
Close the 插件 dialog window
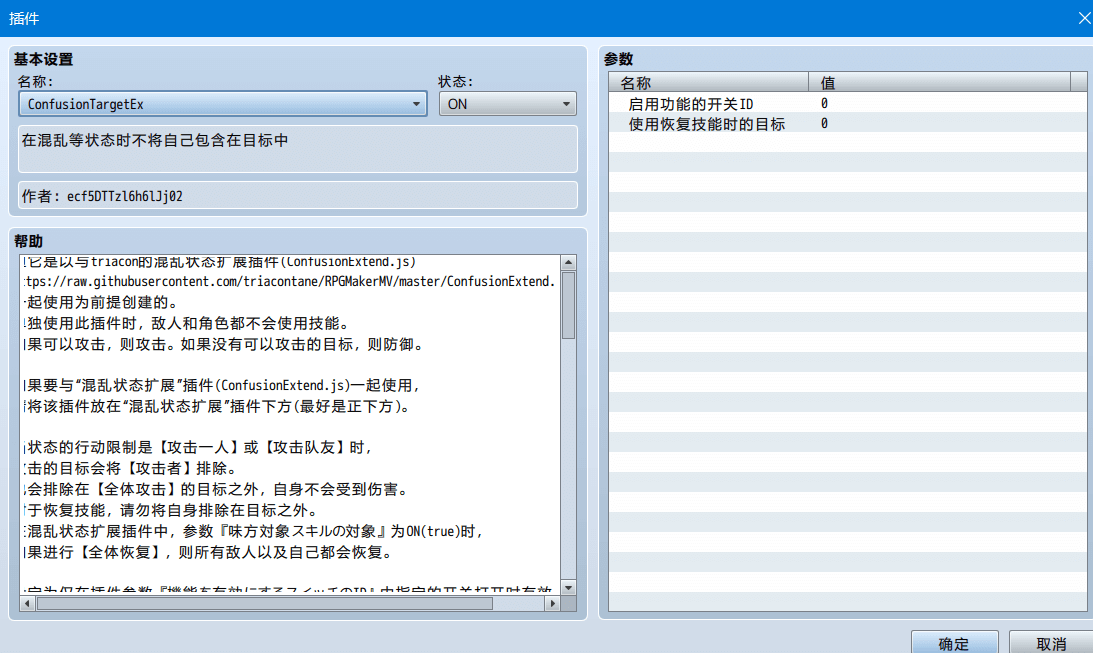[1084, 18]
